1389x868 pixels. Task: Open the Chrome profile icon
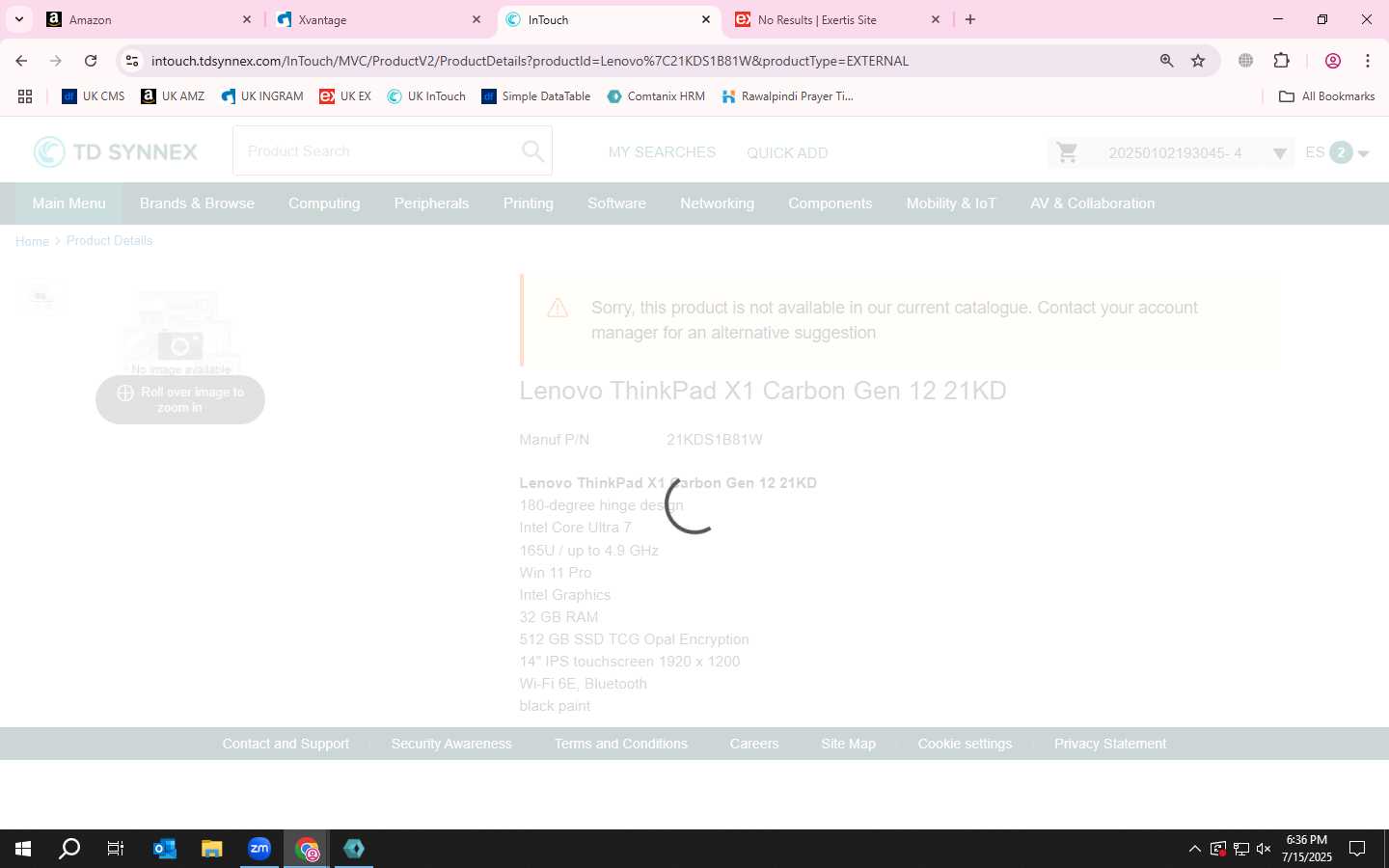1333,61
